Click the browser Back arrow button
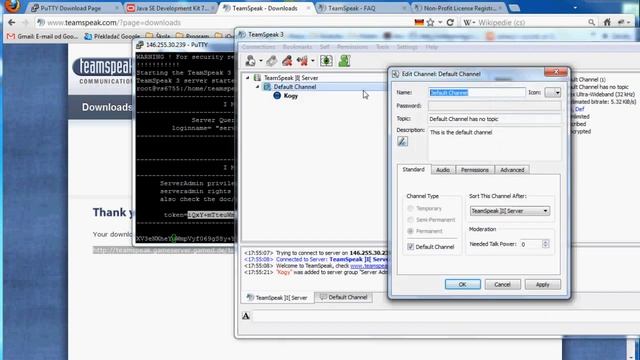Screen dimensions: 640x360 click(x=11, y=22)
